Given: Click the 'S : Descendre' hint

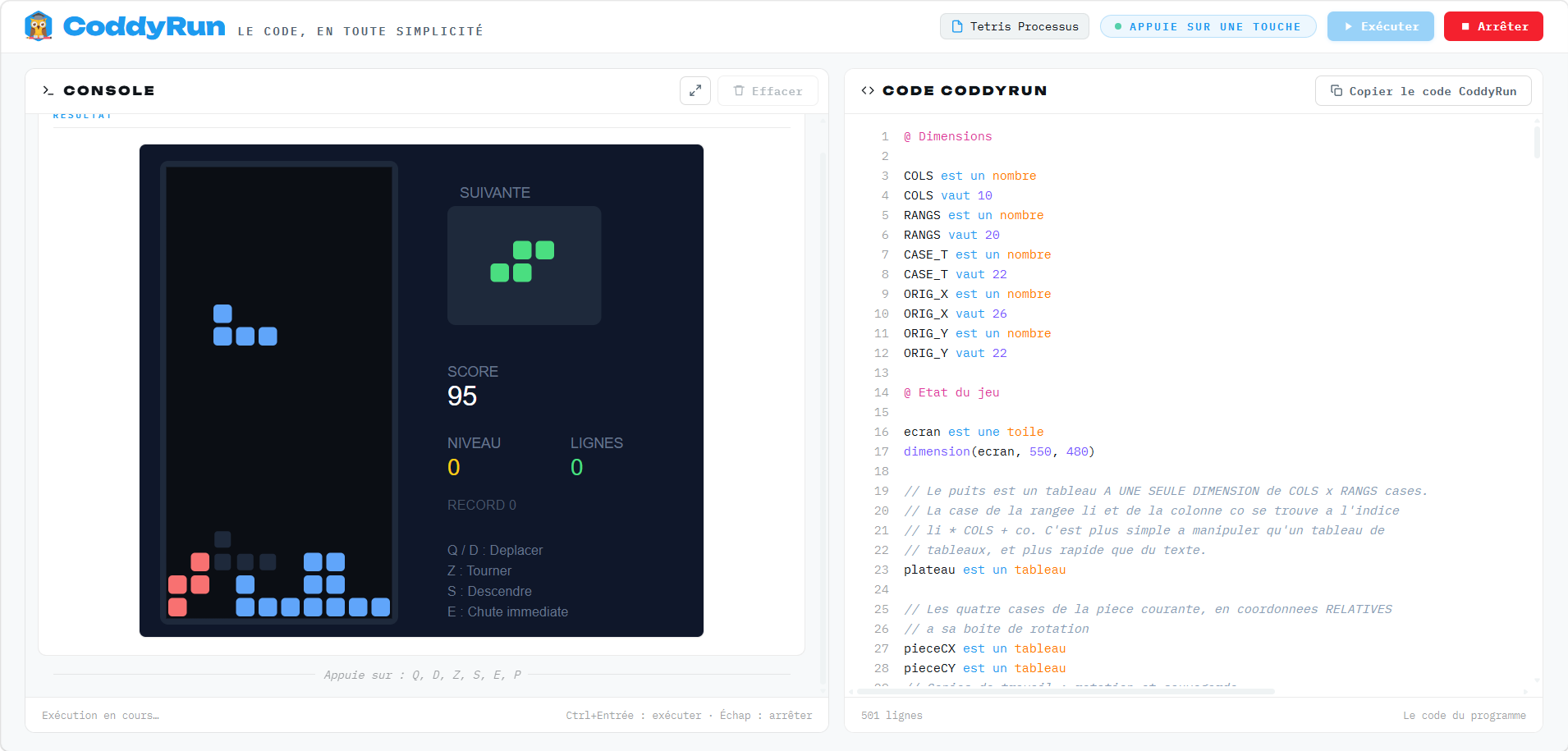Looking at the screenshot, I should tap(489, 591).
